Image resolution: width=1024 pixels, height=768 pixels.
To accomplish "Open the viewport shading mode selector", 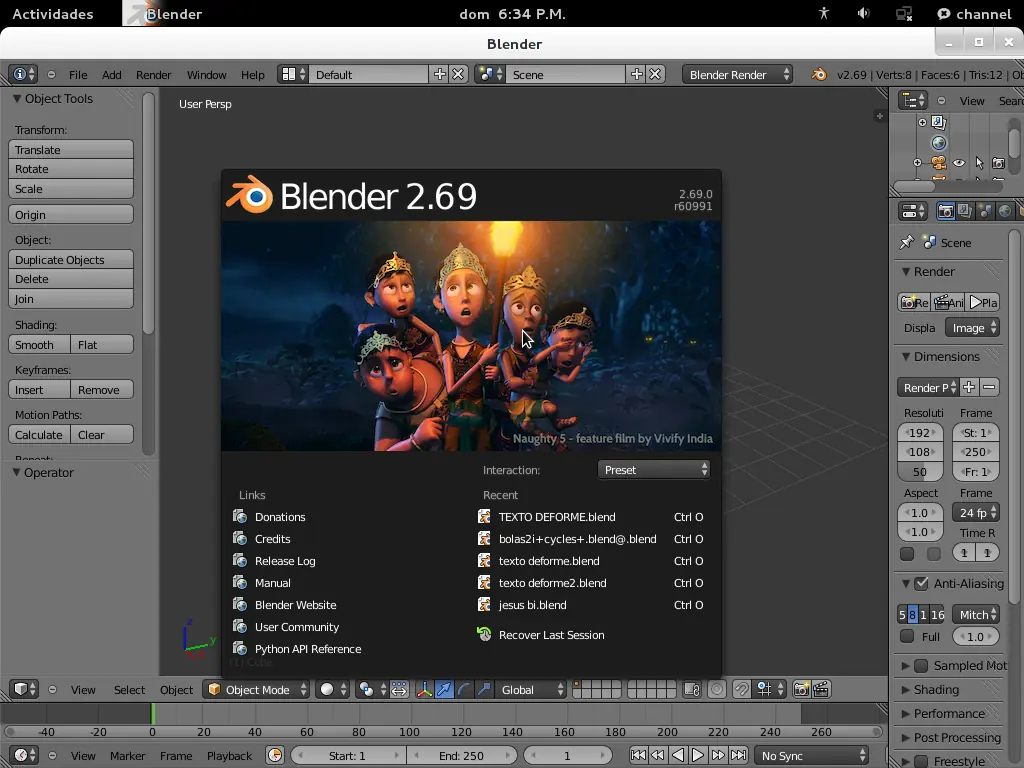I will tap(333, 690).
